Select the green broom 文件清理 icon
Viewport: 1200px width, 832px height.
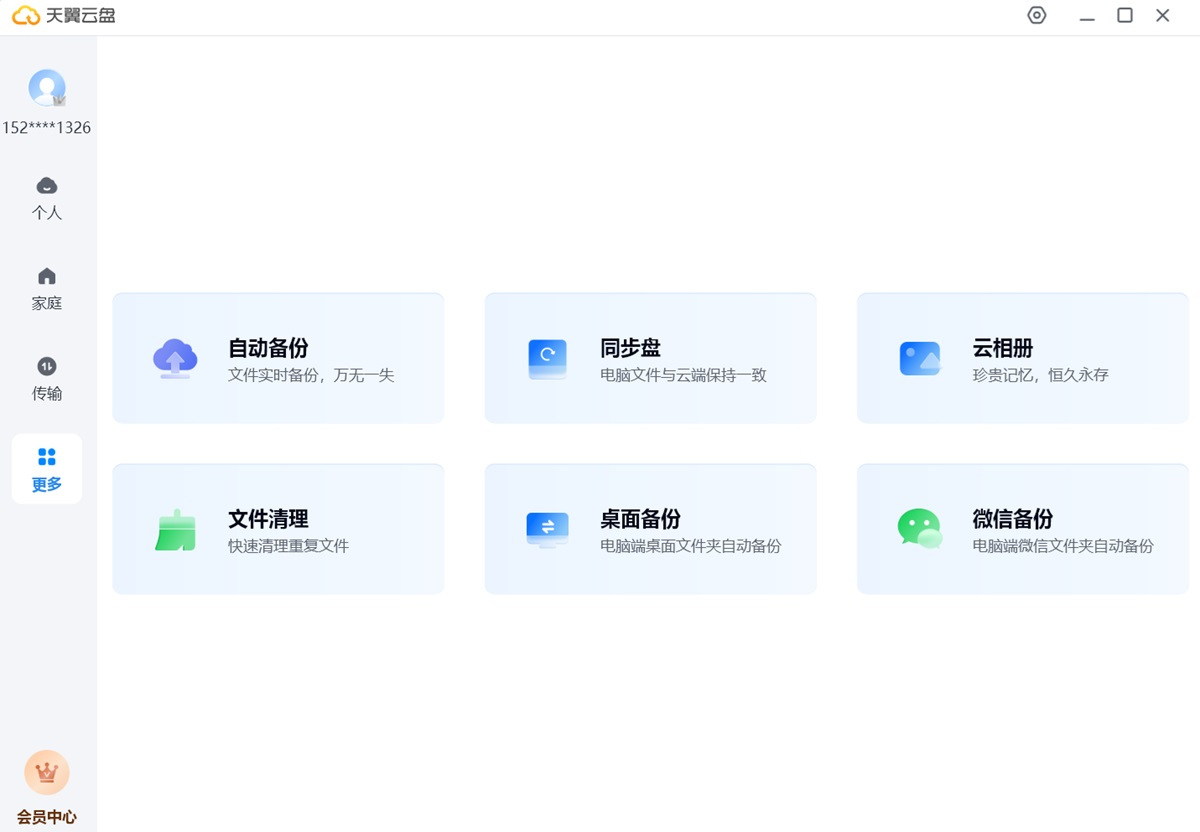tap(175, 530)
